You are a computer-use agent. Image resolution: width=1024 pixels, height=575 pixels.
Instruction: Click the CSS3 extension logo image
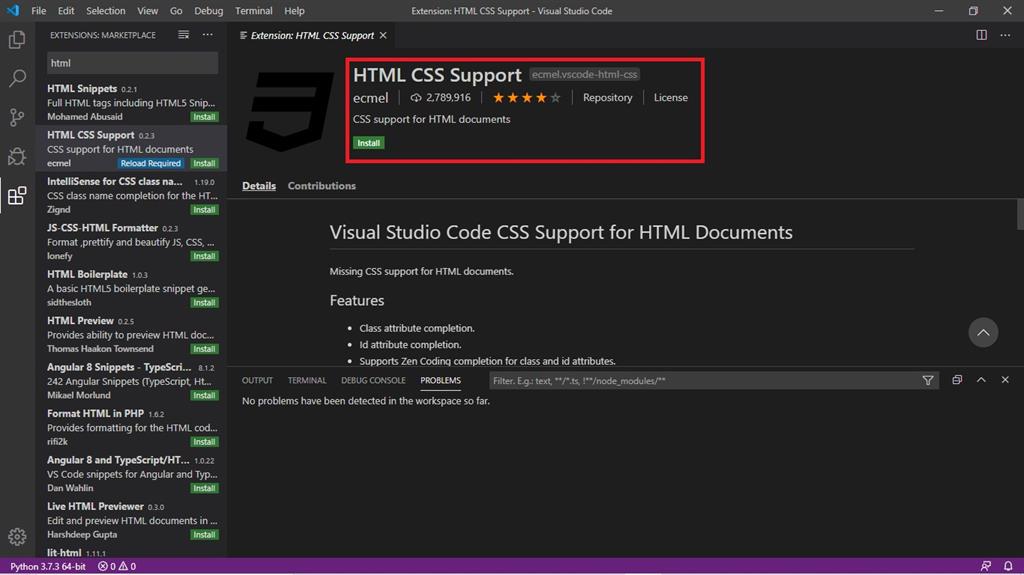[x=289, y=112]
